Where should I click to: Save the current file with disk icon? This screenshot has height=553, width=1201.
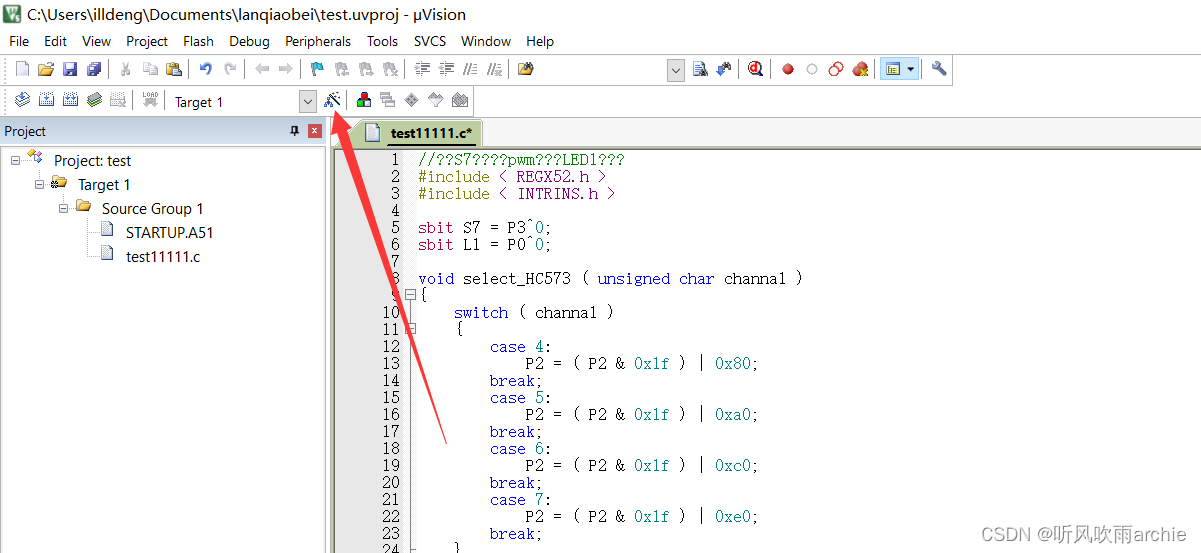click(70, 69)
